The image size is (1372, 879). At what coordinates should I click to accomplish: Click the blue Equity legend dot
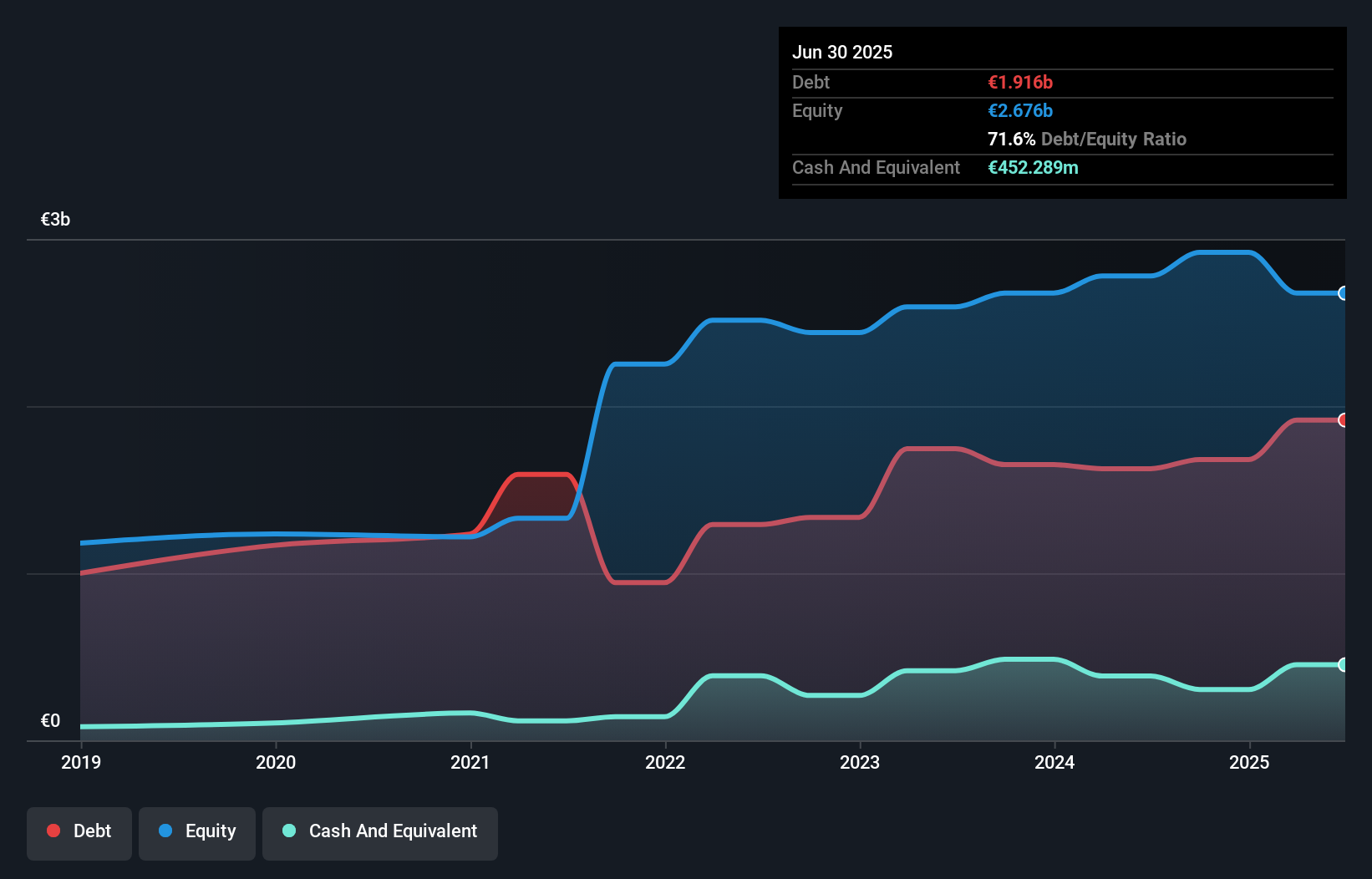165,831
